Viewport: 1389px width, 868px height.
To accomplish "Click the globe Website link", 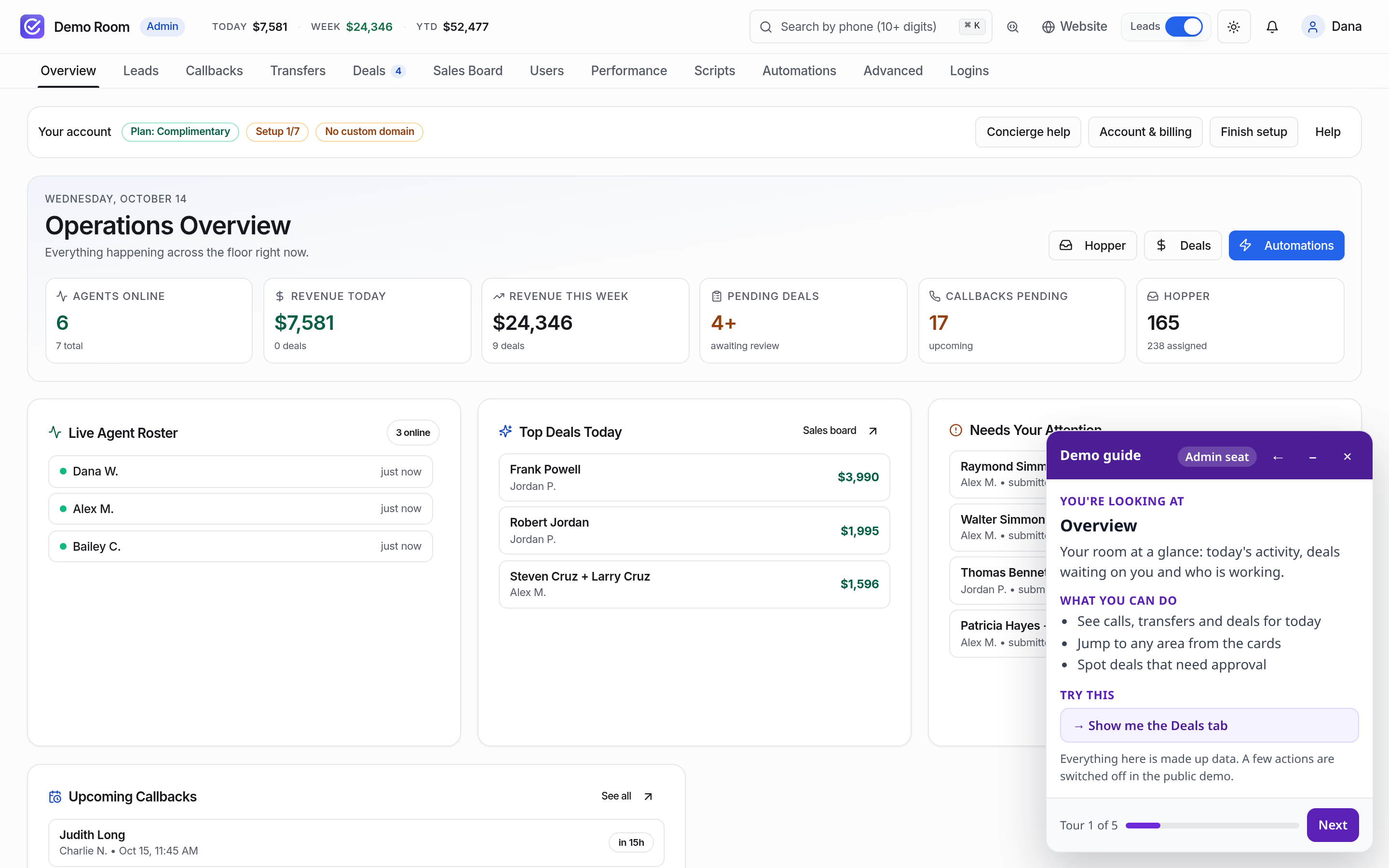I will click(x=1075, y=27).
